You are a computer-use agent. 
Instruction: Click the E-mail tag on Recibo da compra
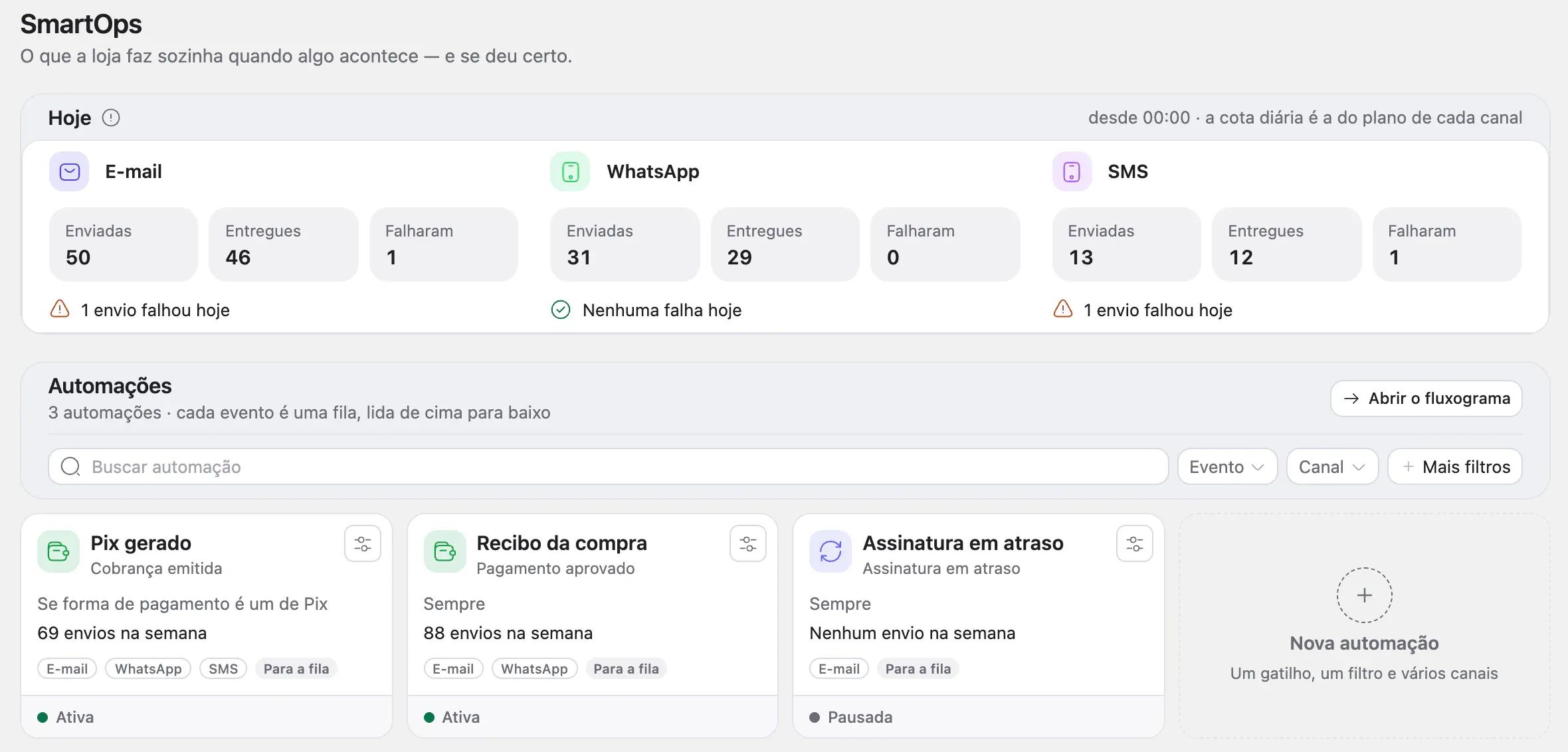453,669
